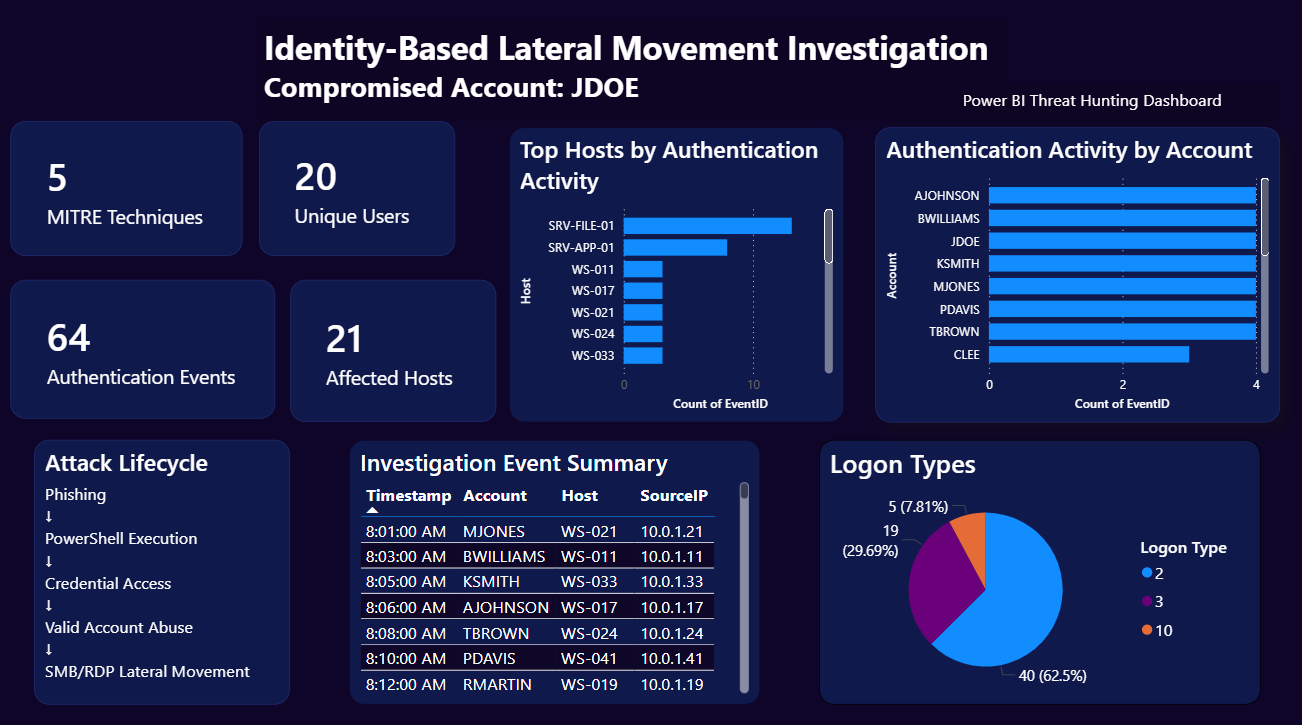Select the WS-033 bar in Top Hosts

tap(643, 355)
